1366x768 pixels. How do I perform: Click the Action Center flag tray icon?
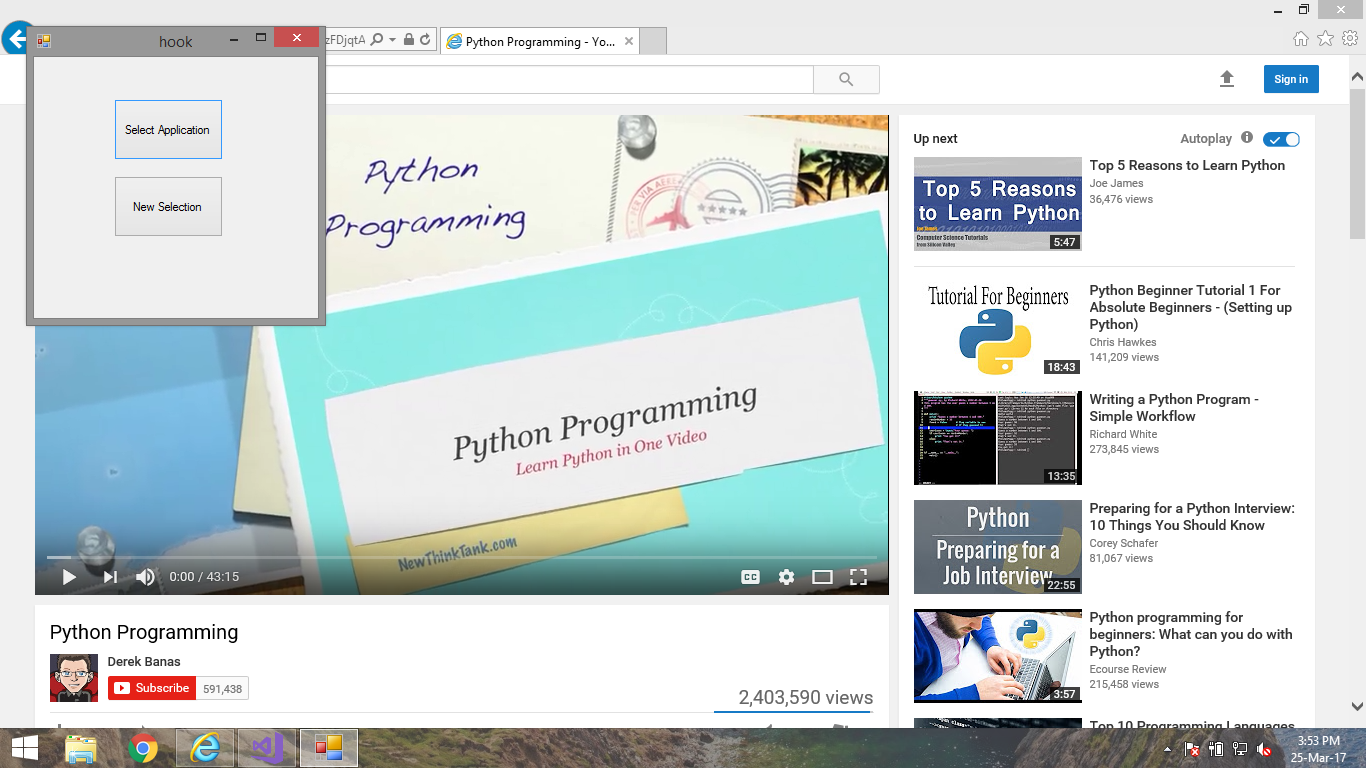coord(1192,748)
